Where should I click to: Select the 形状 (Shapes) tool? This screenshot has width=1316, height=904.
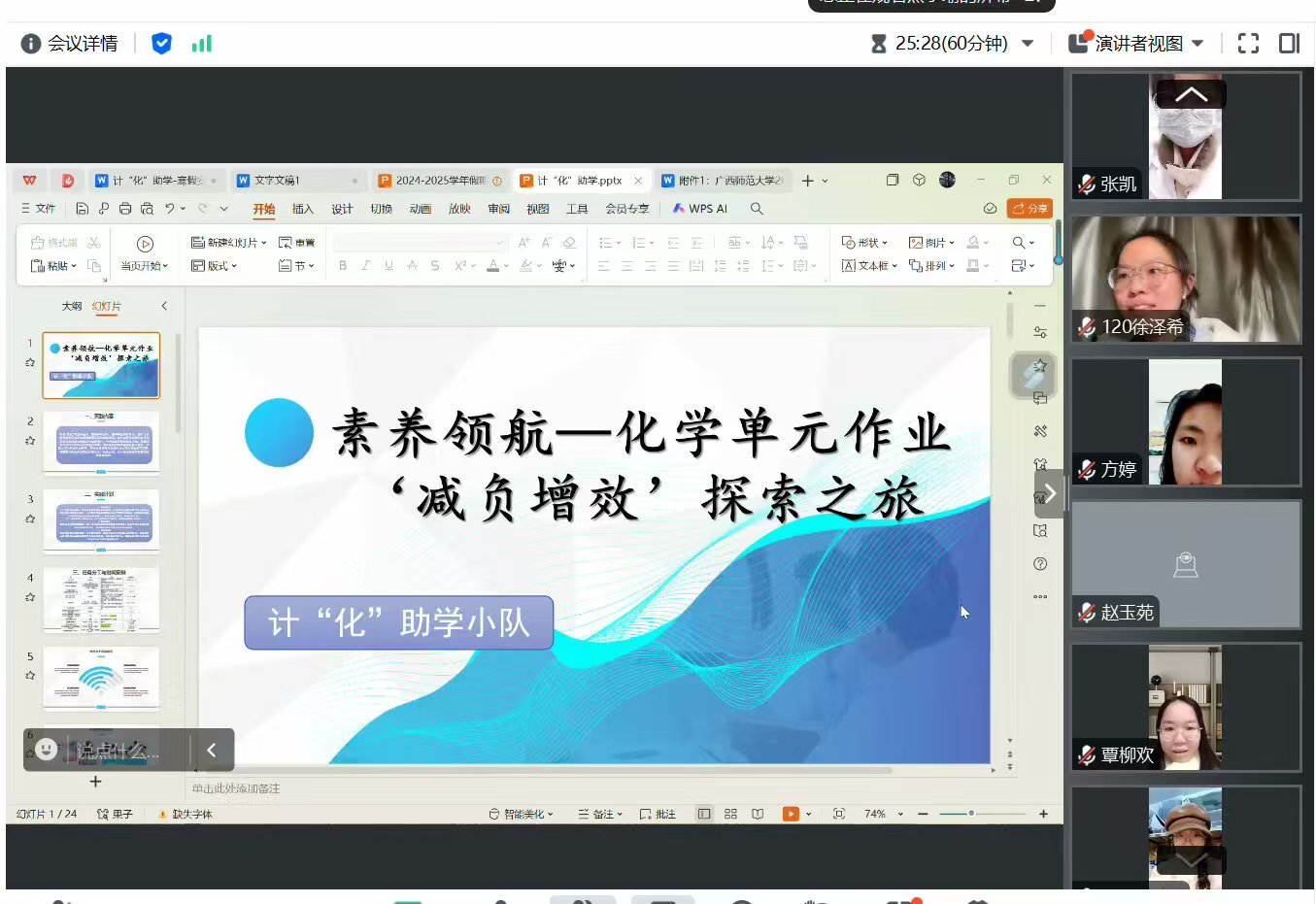[x=862, y=242]
